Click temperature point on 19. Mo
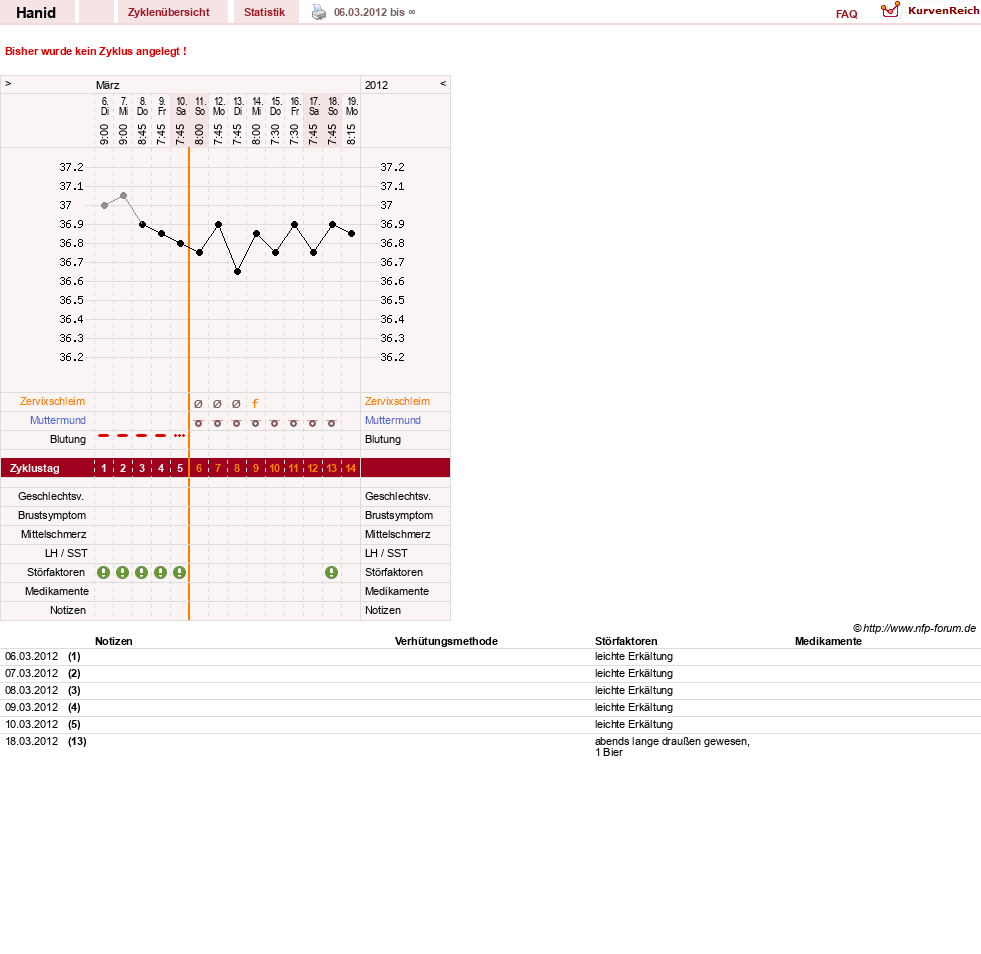Viewport: 981px width, 954px height. point(352,233)
